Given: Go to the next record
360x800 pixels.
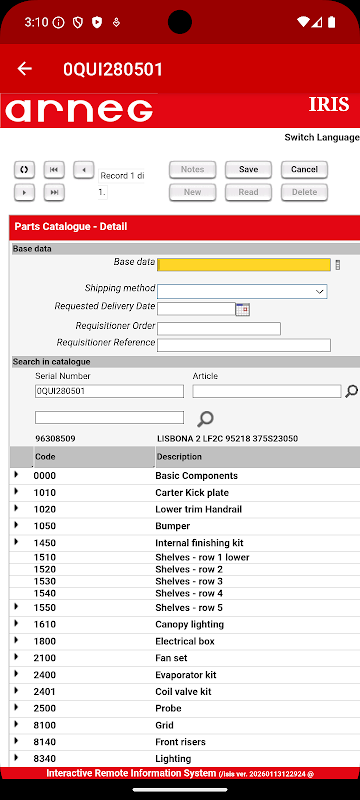Looking at the screenshot, I should pyautogui.click(x=24, y=192).
